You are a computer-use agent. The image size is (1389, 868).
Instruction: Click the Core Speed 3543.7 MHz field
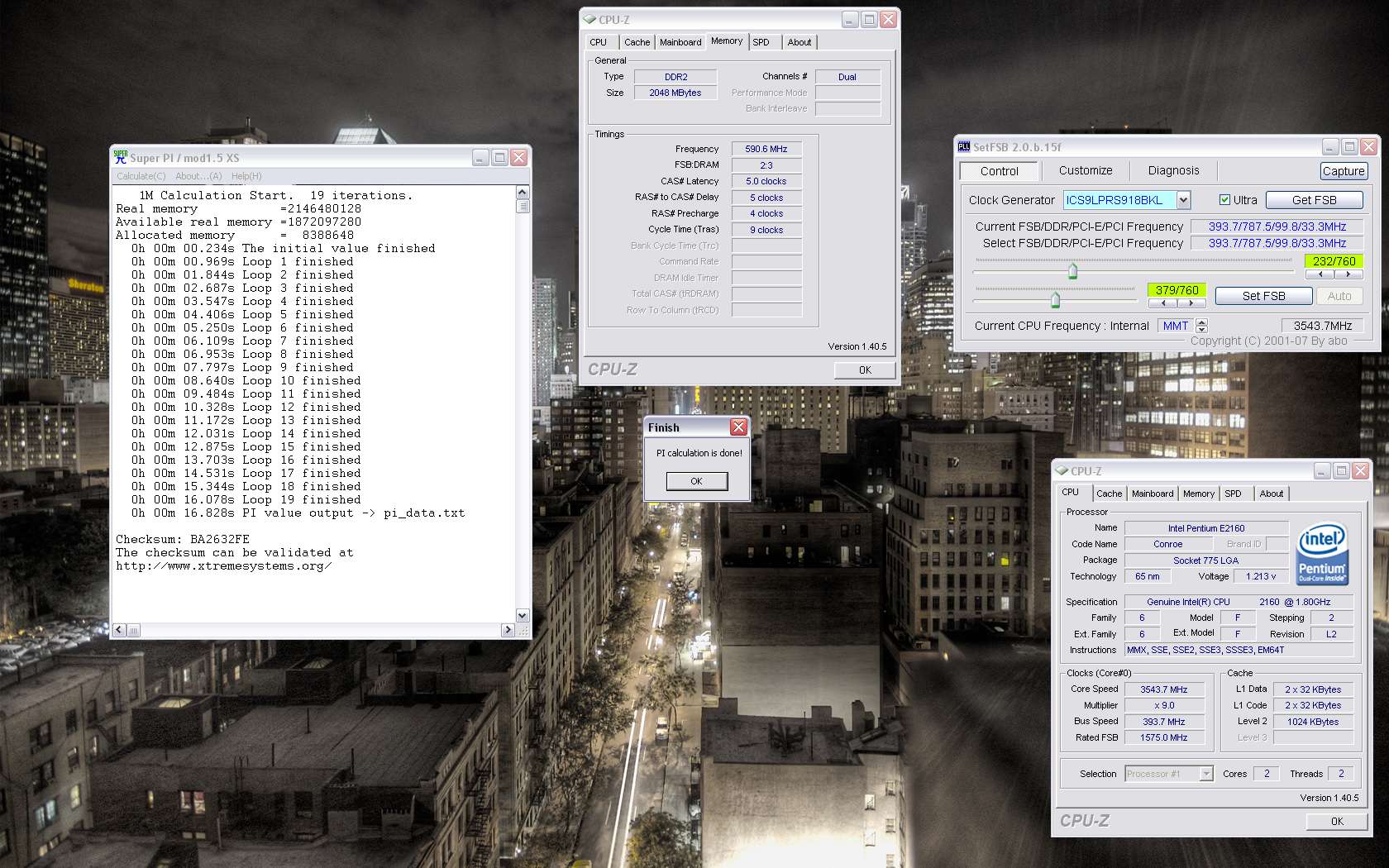pyautogui.click(x=1164, y=689)
